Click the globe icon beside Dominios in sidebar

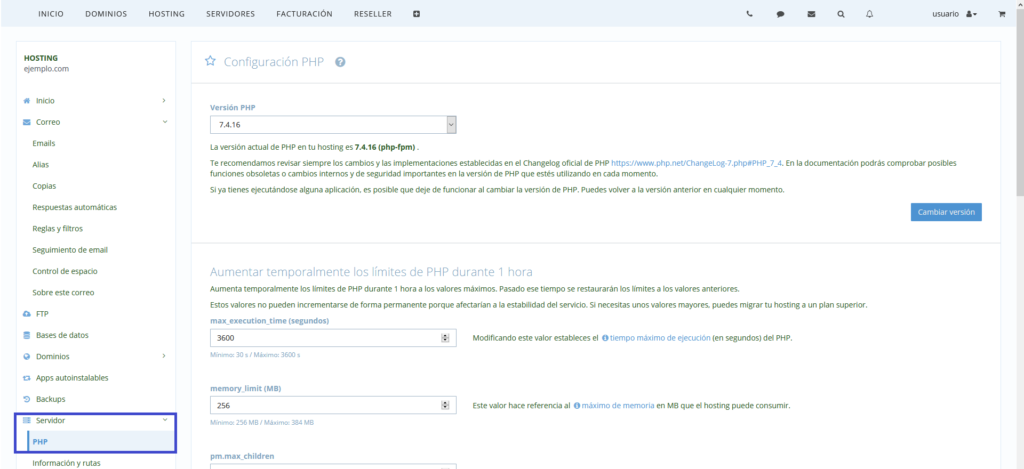tap(27, 357)
